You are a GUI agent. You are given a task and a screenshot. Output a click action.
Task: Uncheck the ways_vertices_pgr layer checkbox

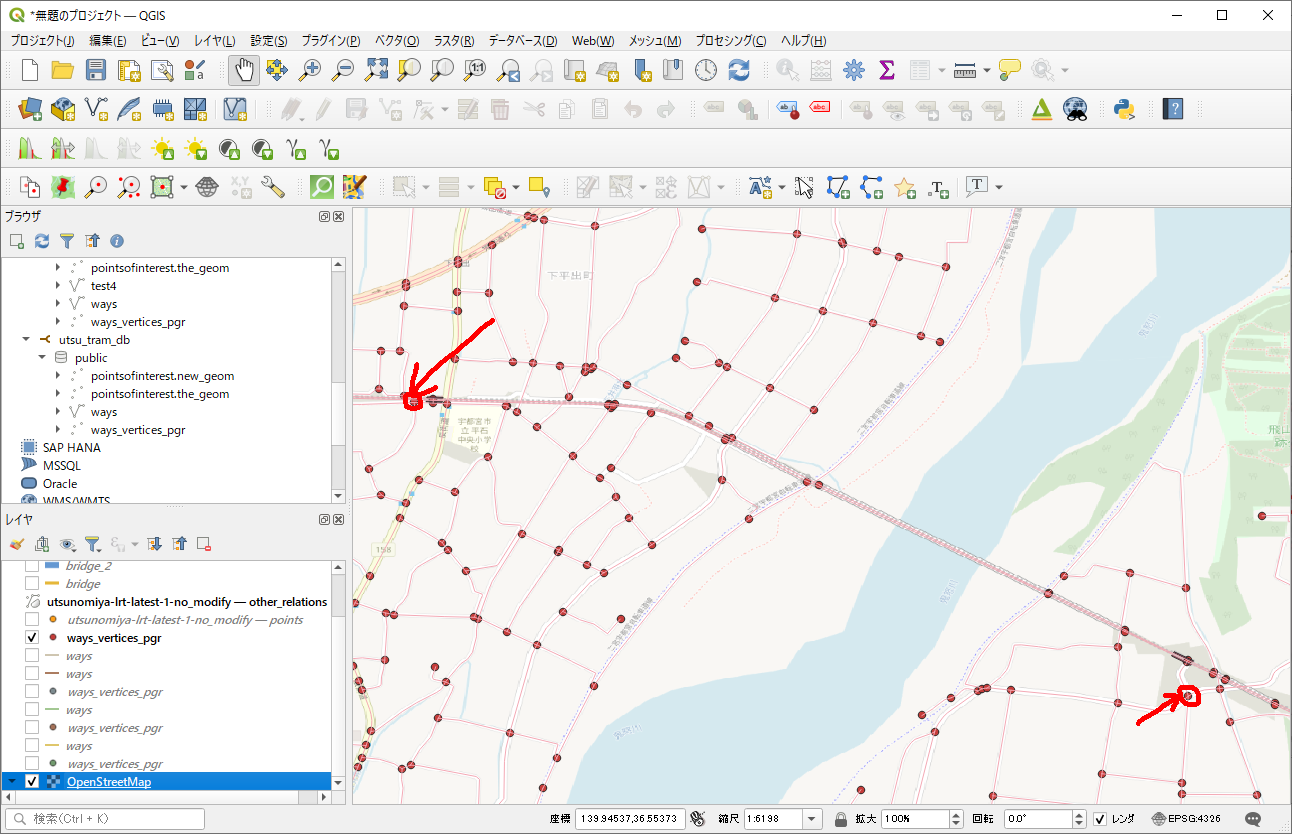(32, 638)
